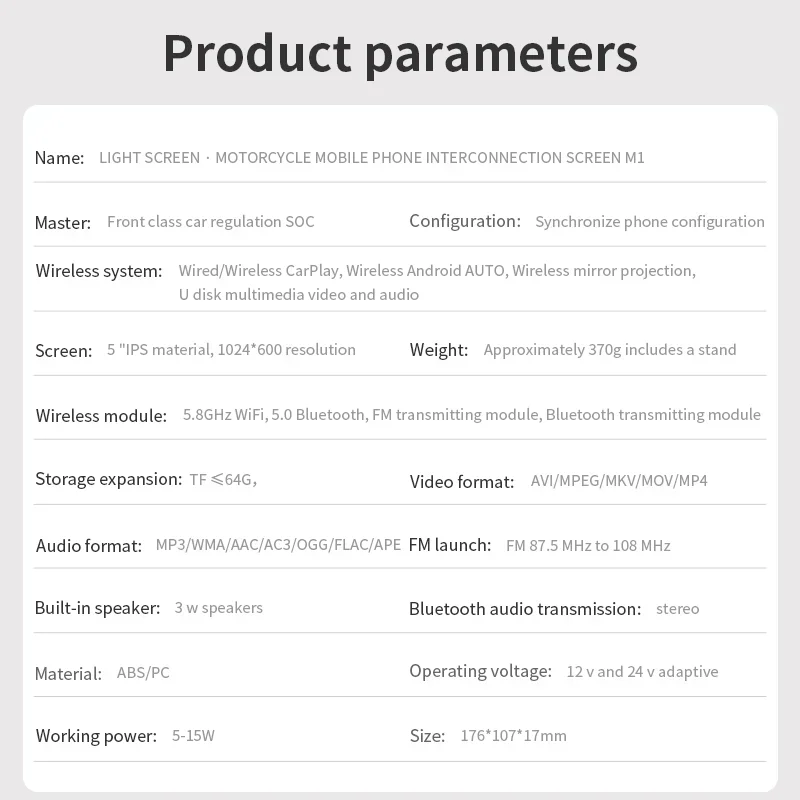This screenshot has width=800, height=800.
Task: Select the Configuration label
Action: click(x=465, y=221)
